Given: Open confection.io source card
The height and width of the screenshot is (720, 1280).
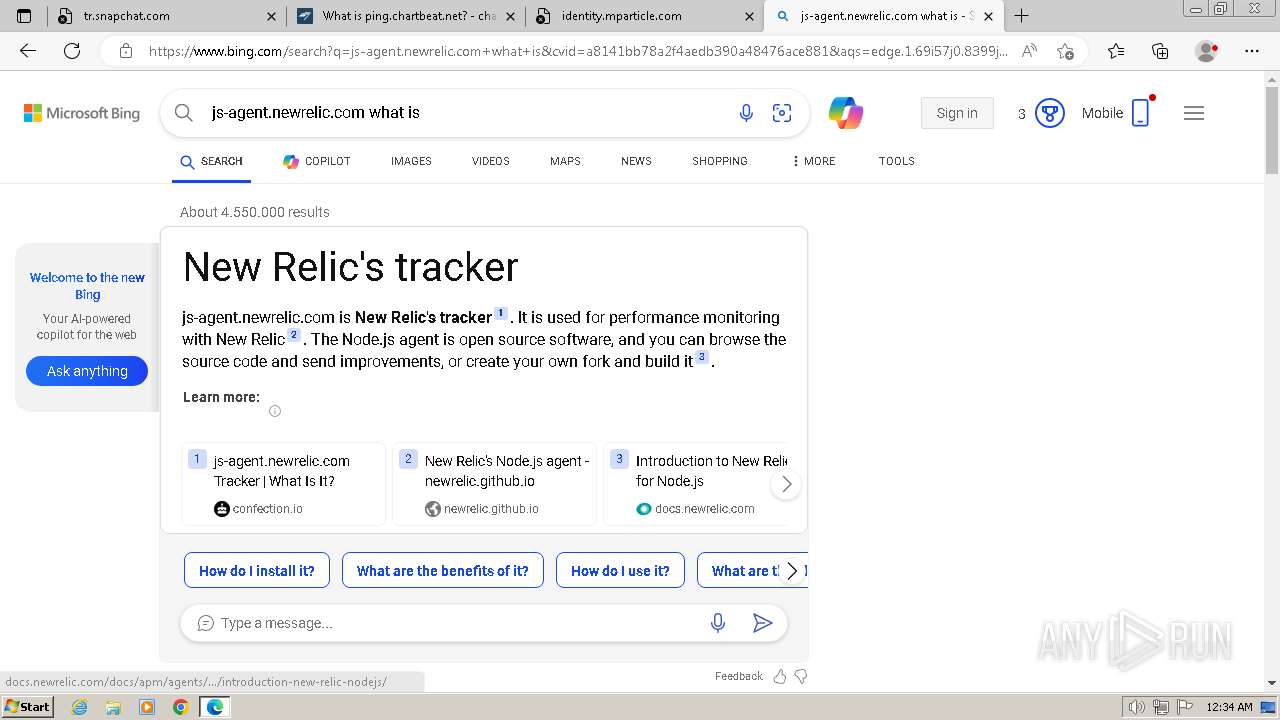Looking at the screenshot, I should (x=284, y=484).
